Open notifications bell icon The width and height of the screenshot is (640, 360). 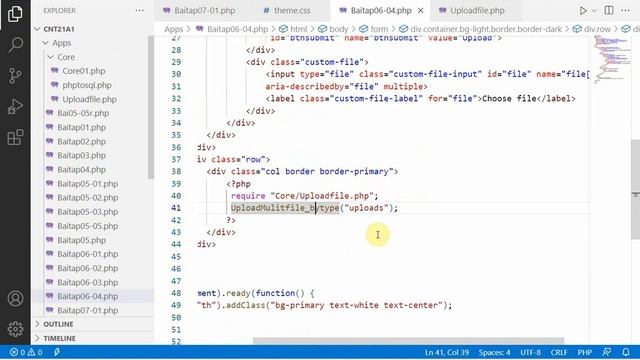[x=626, y=352]
